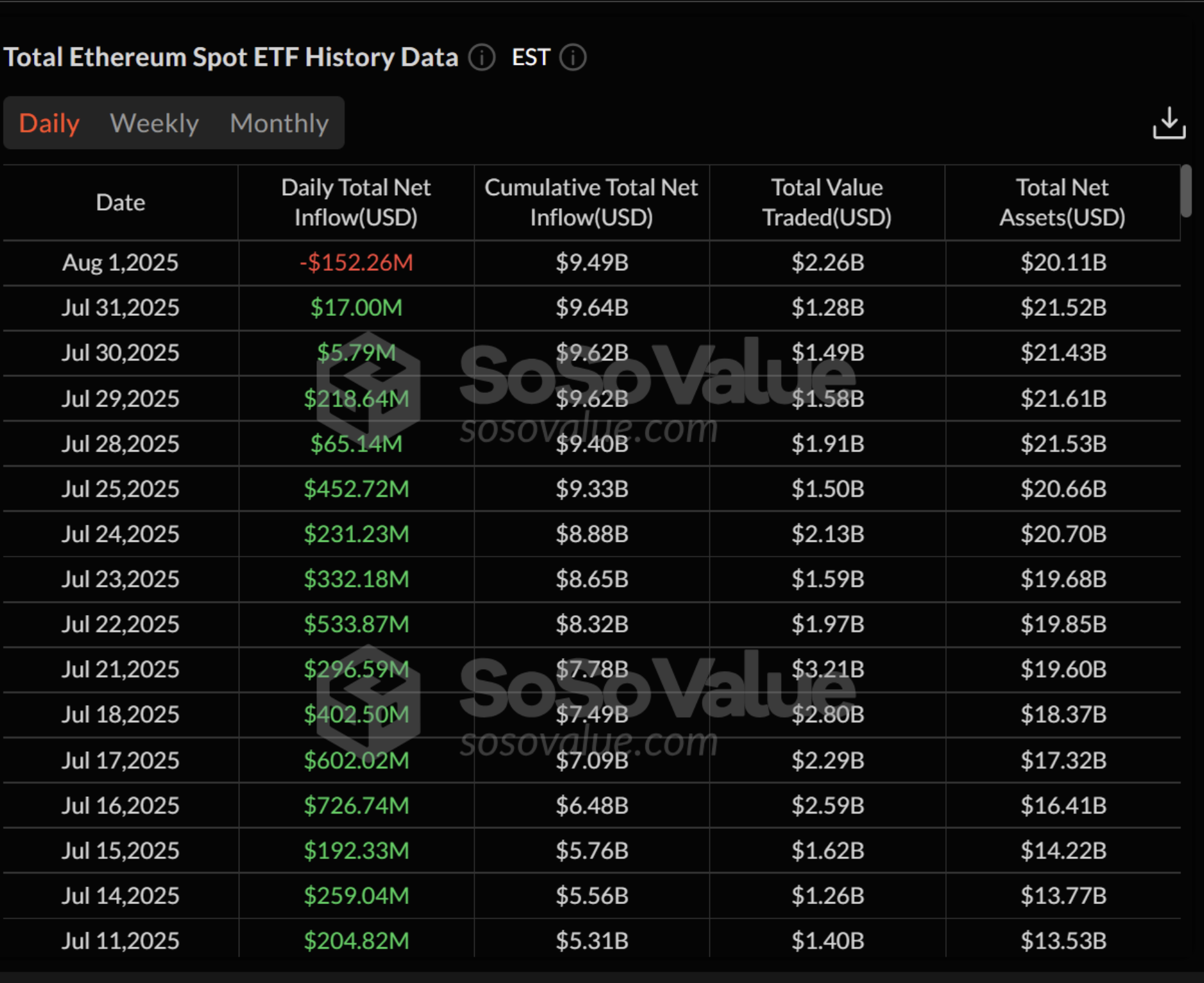This screenshot has width=1204, height=983.
Task: Click the $726.74M inflow value
Action: click(x=356, y=805)
